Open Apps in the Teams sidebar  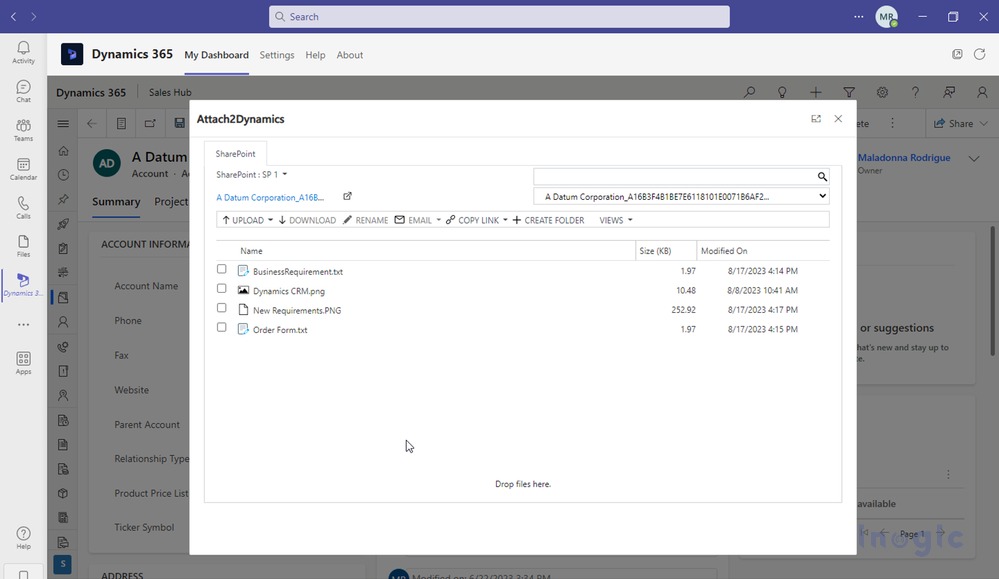(23, 362)
